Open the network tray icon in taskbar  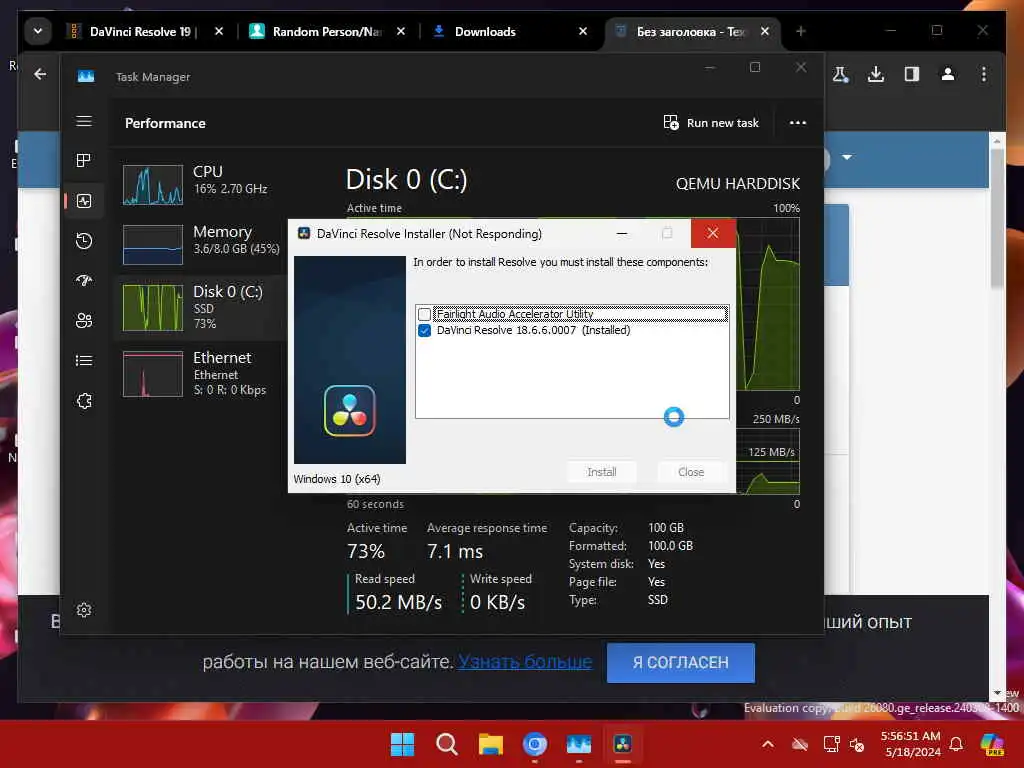pos(831,744)
